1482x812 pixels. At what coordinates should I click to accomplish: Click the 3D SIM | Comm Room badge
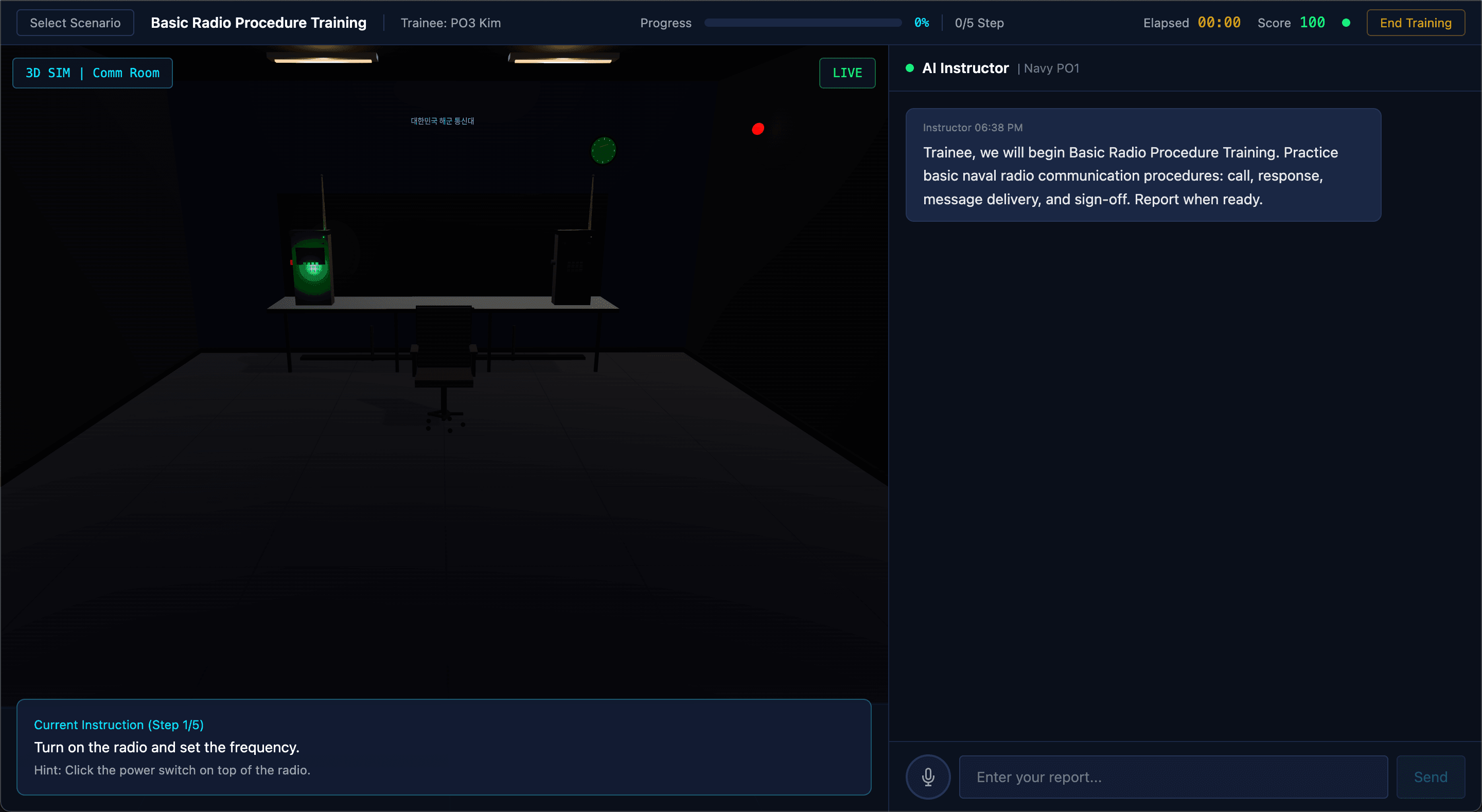(x=92, y=73)
